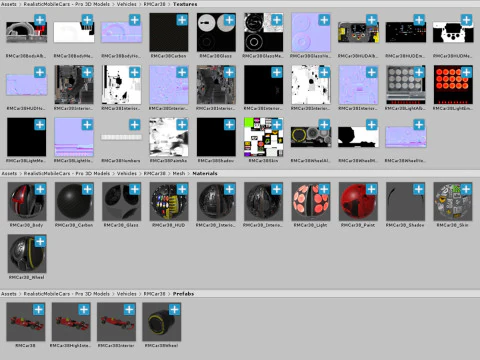
Task: Add the RMCar38Numbers texture via plus icon
Action: pyautogui.click(x=135, y=125)
